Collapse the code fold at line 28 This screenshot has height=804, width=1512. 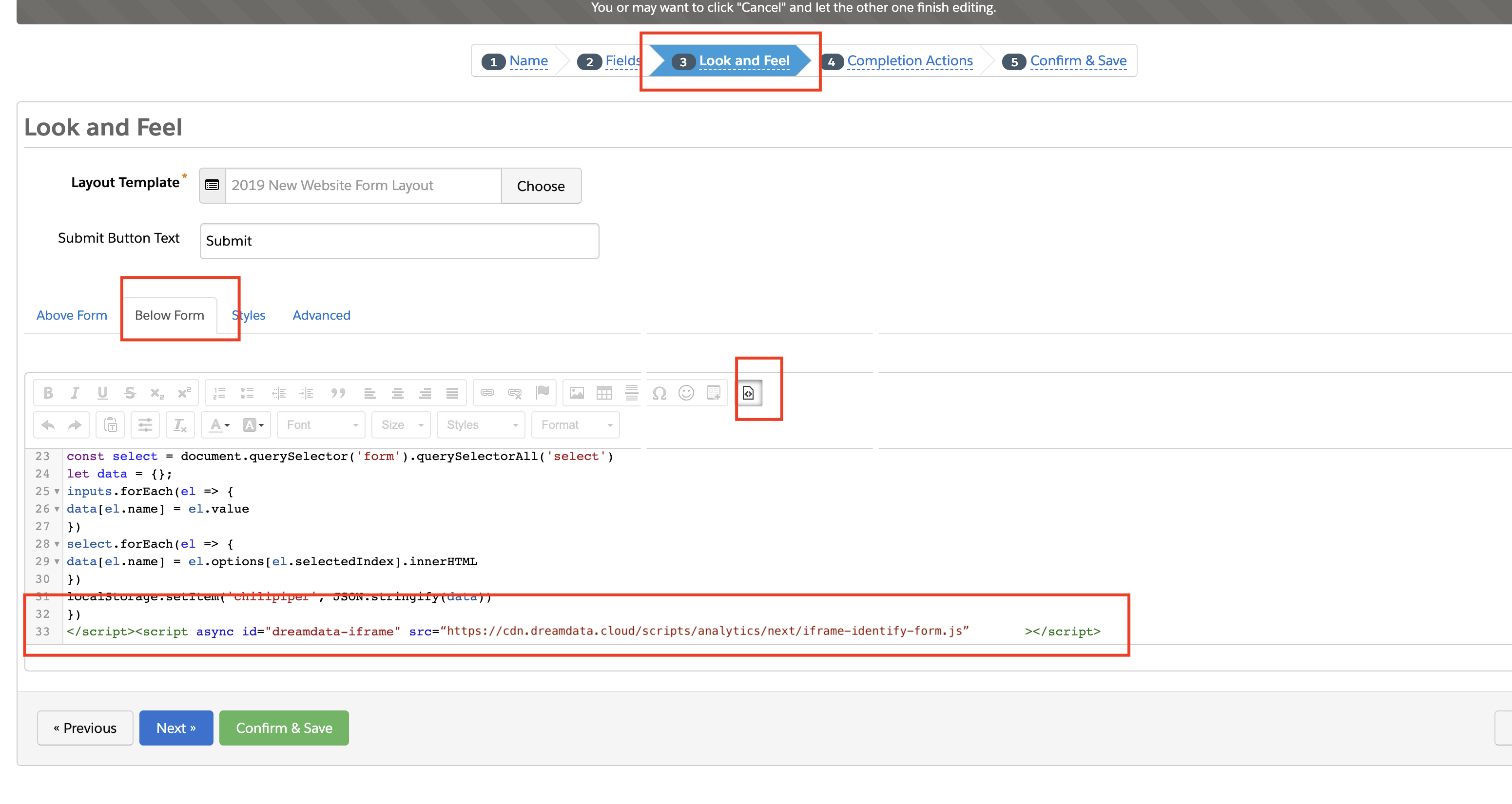[x=57, y=544]
